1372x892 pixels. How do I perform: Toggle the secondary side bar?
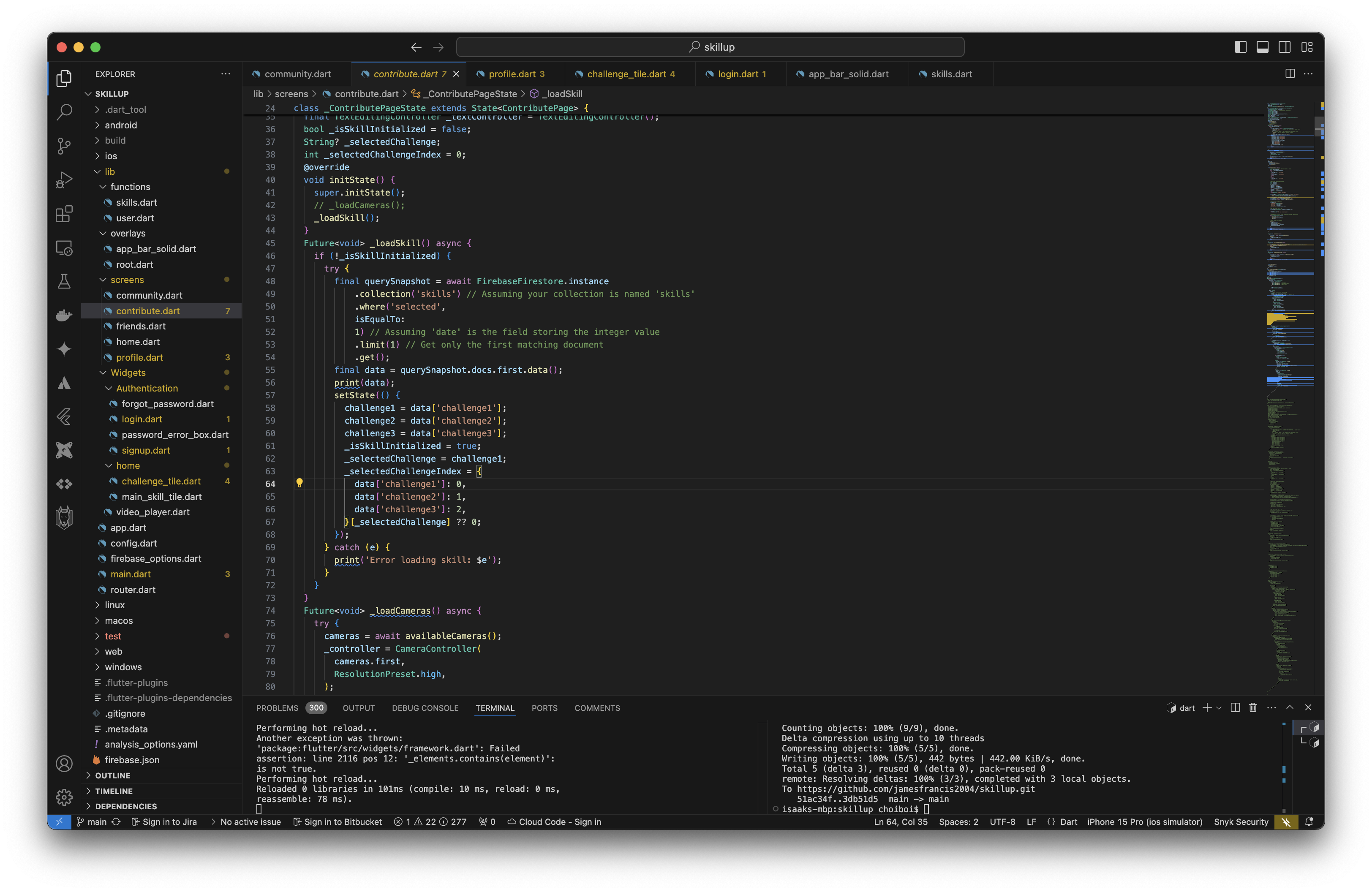(1285, 47)
